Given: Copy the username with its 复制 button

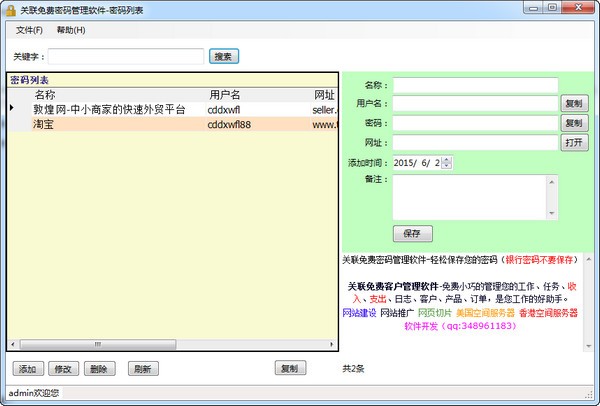Looking at the screenshot, I should click(x=574, y=103).
